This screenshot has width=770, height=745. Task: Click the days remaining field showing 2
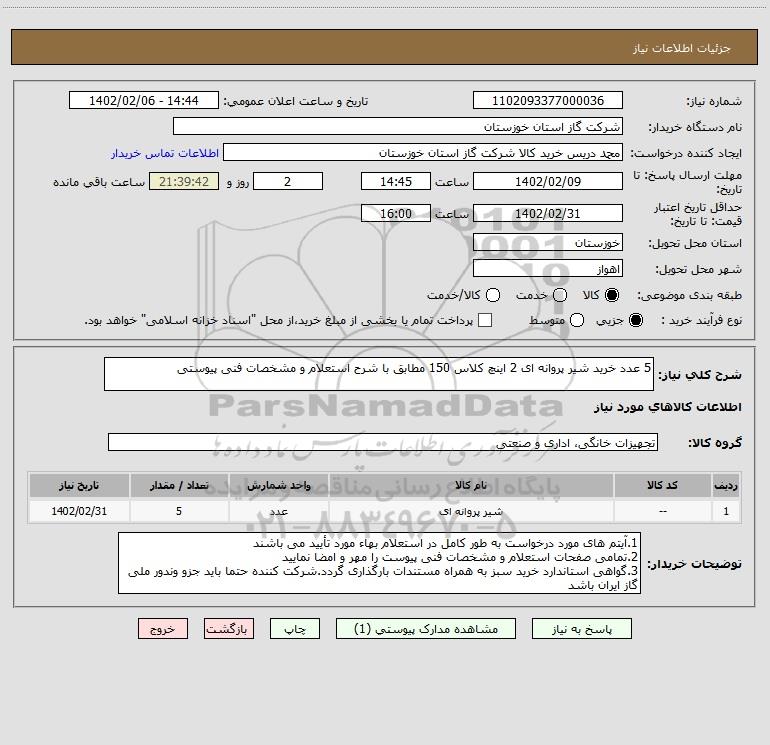pos(288,181)
